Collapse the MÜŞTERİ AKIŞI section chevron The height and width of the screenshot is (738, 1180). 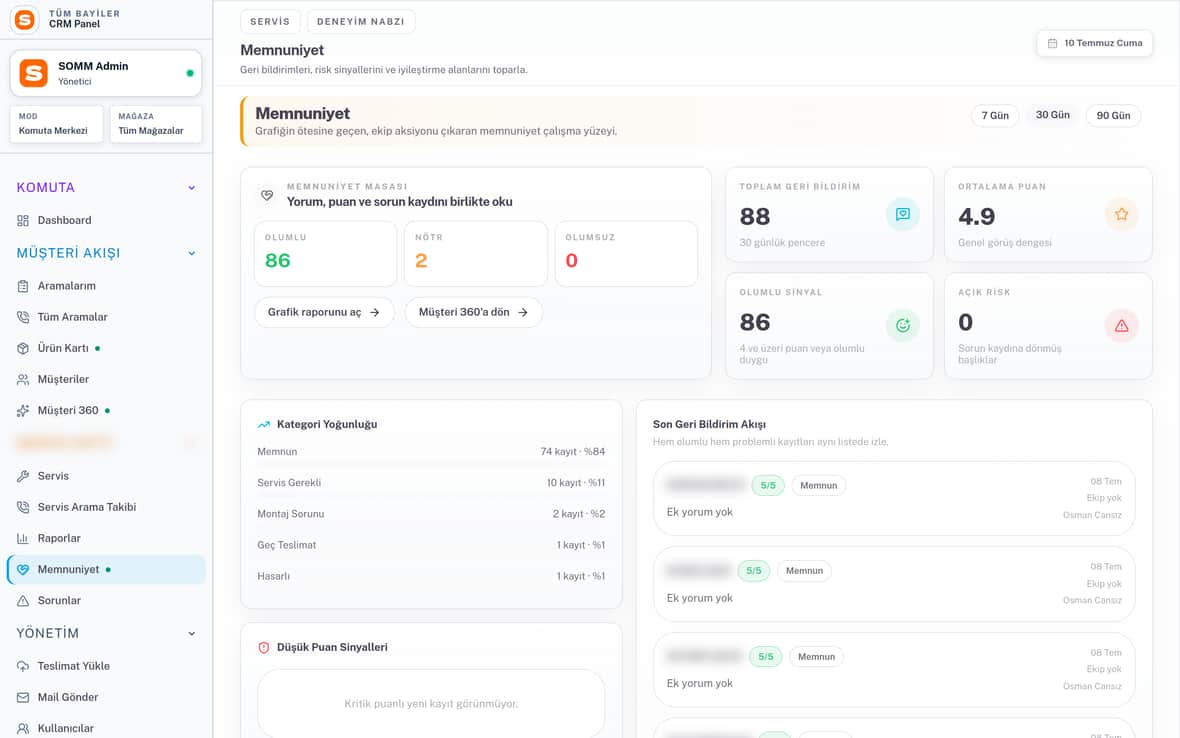coord(191,254)
